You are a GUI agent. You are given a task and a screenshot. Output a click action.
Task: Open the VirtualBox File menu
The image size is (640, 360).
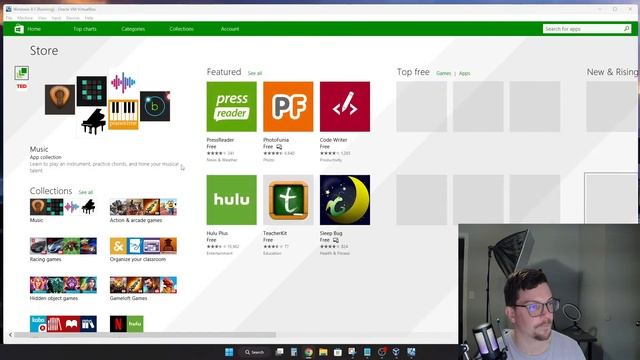point(9,18)
